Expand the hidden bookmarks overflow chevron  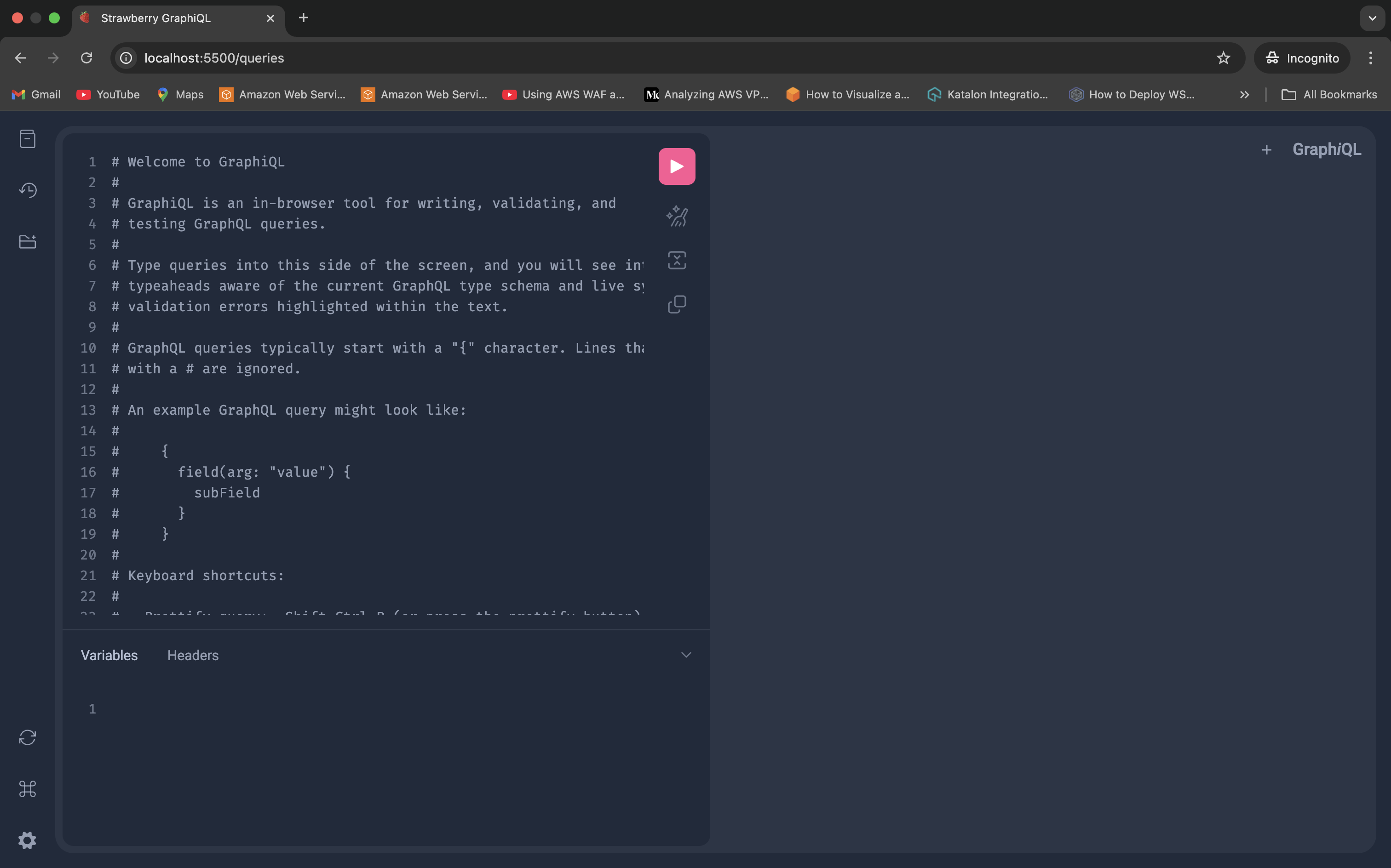pyautogui.click(x=1244, y=95)
